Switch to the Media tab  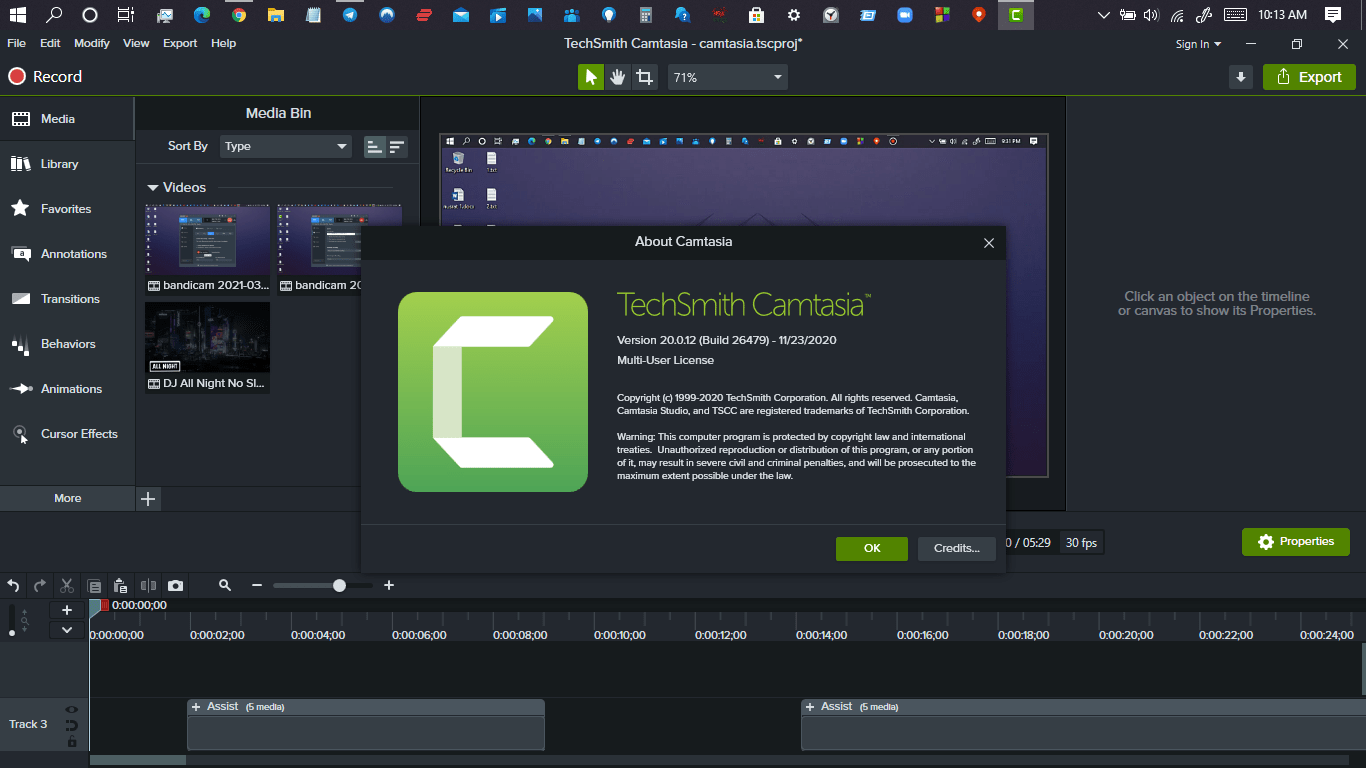(x=67, y=119)
